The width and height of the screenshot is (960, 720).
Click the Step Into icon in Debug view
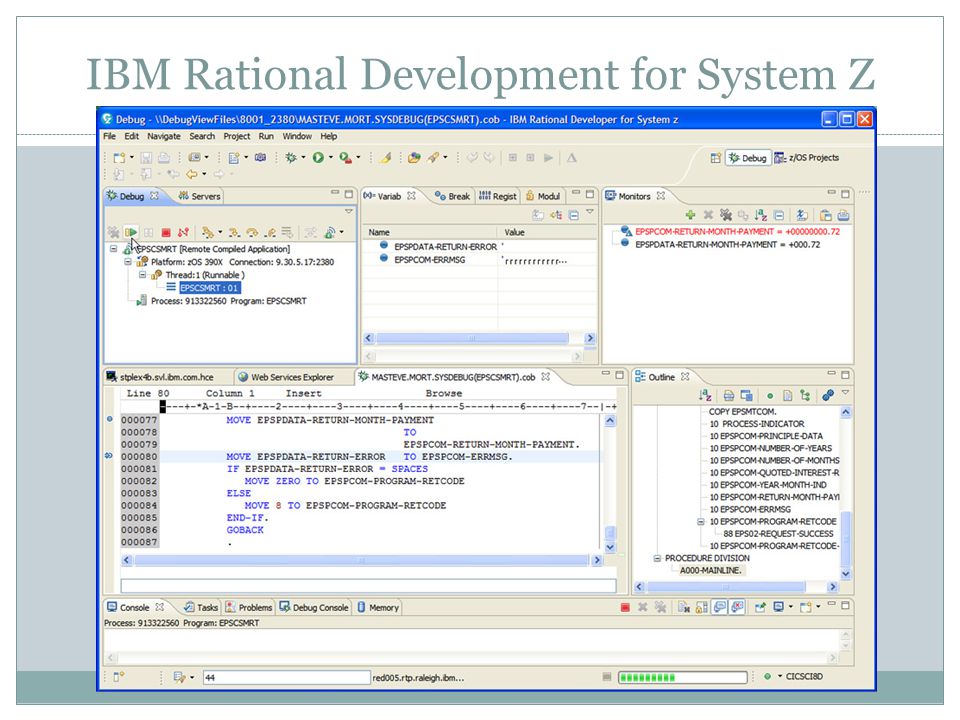coord(234,233)
